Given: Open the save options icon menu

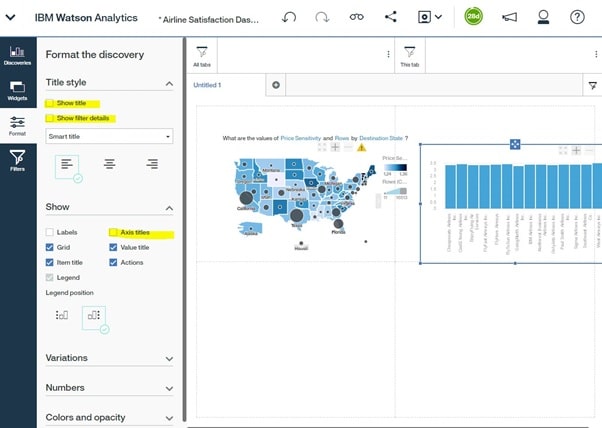Looking at the screenshot, I should 430,17.
